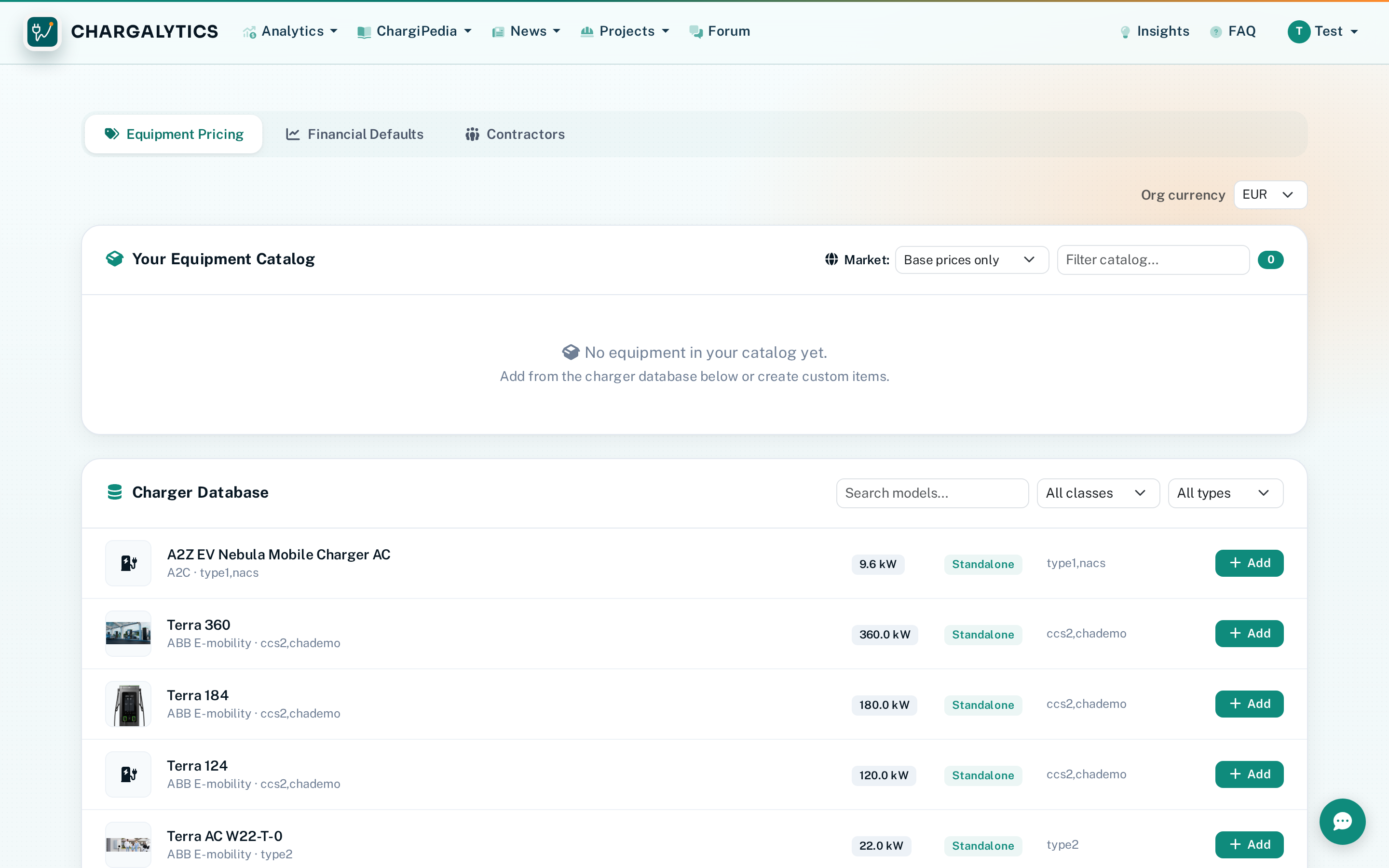The height and width of the screenshot is (868, 1389).
Task: Click the Terra 184 model name
Action: click(x=197, y=695)
